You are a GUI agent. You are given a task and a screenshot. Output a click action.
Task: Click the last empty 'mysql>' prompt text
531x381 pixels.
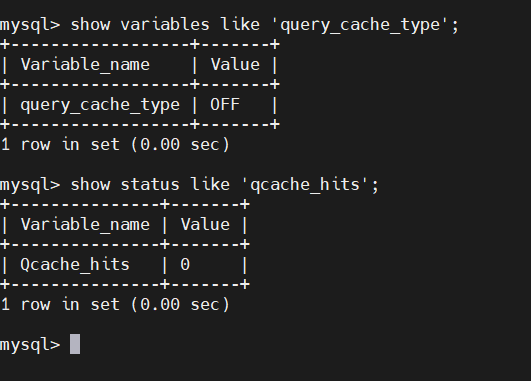[30, 345]
